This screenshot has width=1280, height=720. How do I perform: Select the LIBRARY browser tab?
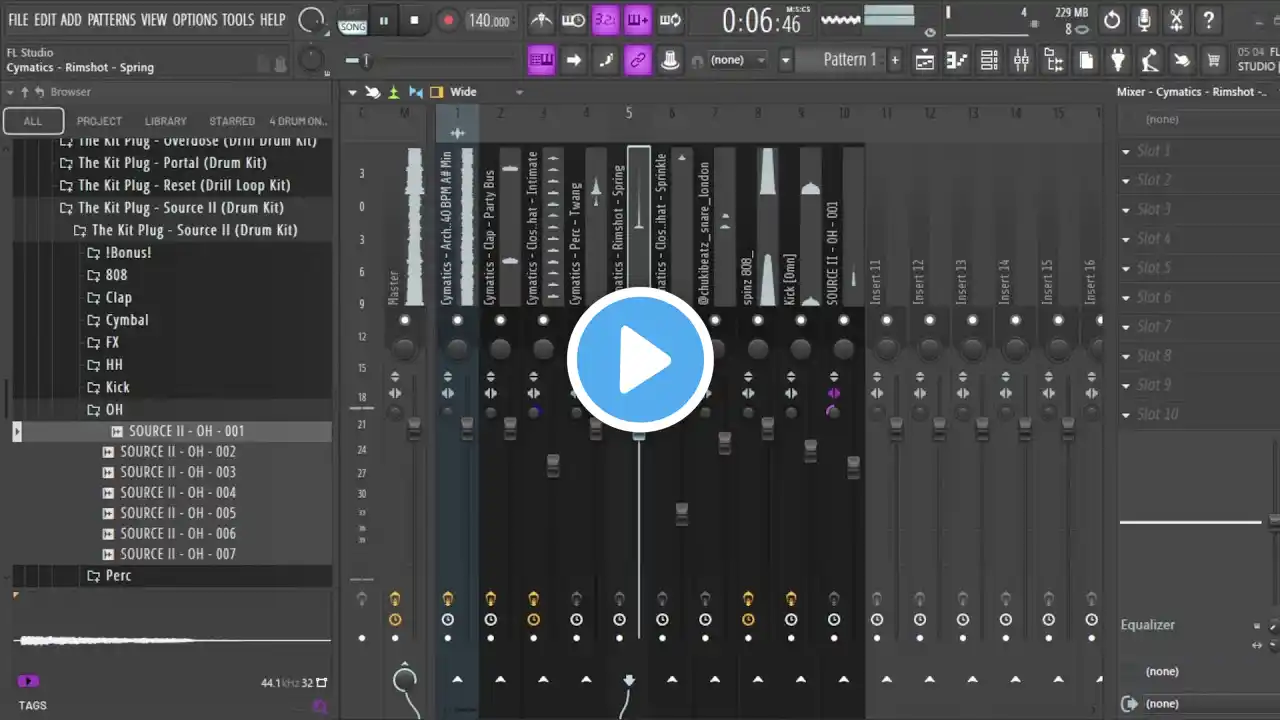(166, 121)
